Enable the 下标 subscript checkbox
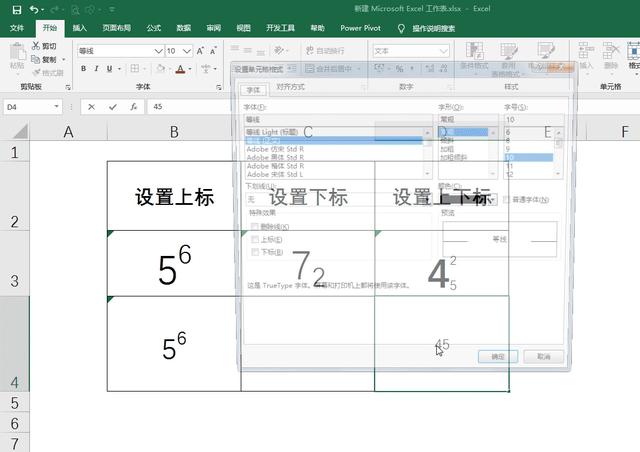This screenshot has height=452, width=640. 255,251
